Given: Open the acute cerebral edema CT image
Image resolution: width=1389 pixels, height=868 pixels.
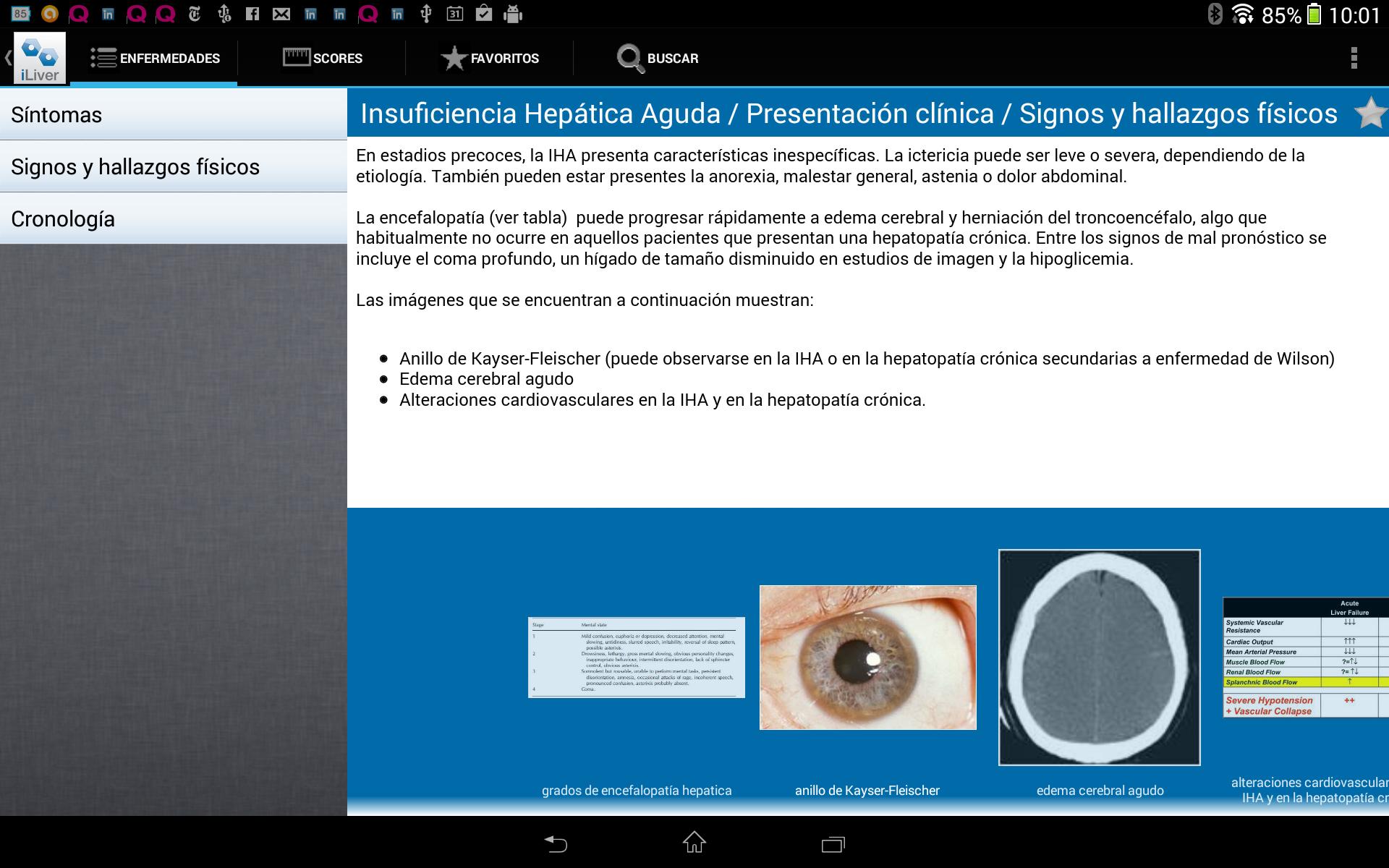Looking at the screenshot, I should [1100, 658].
